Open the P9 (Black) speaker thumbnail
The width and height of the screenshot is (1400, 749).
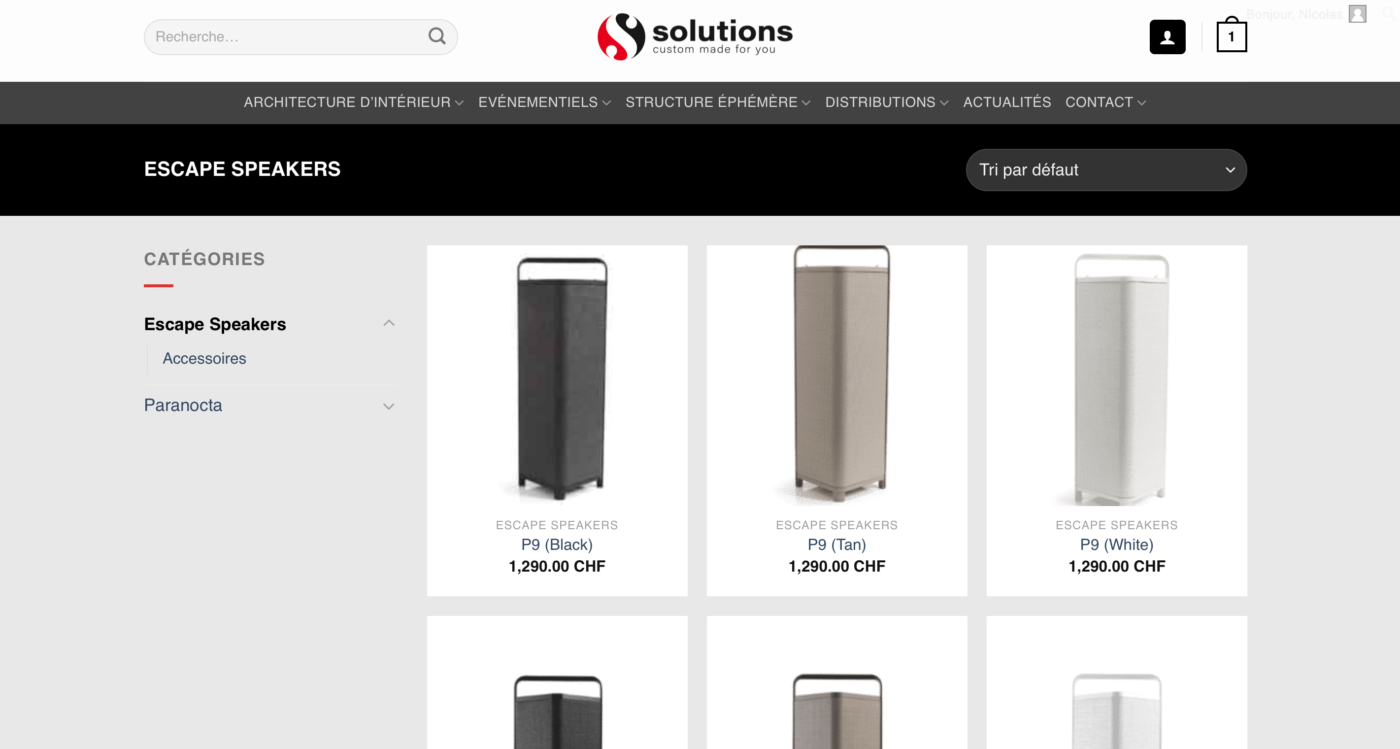pyautogui.click(x=557, y=376)
